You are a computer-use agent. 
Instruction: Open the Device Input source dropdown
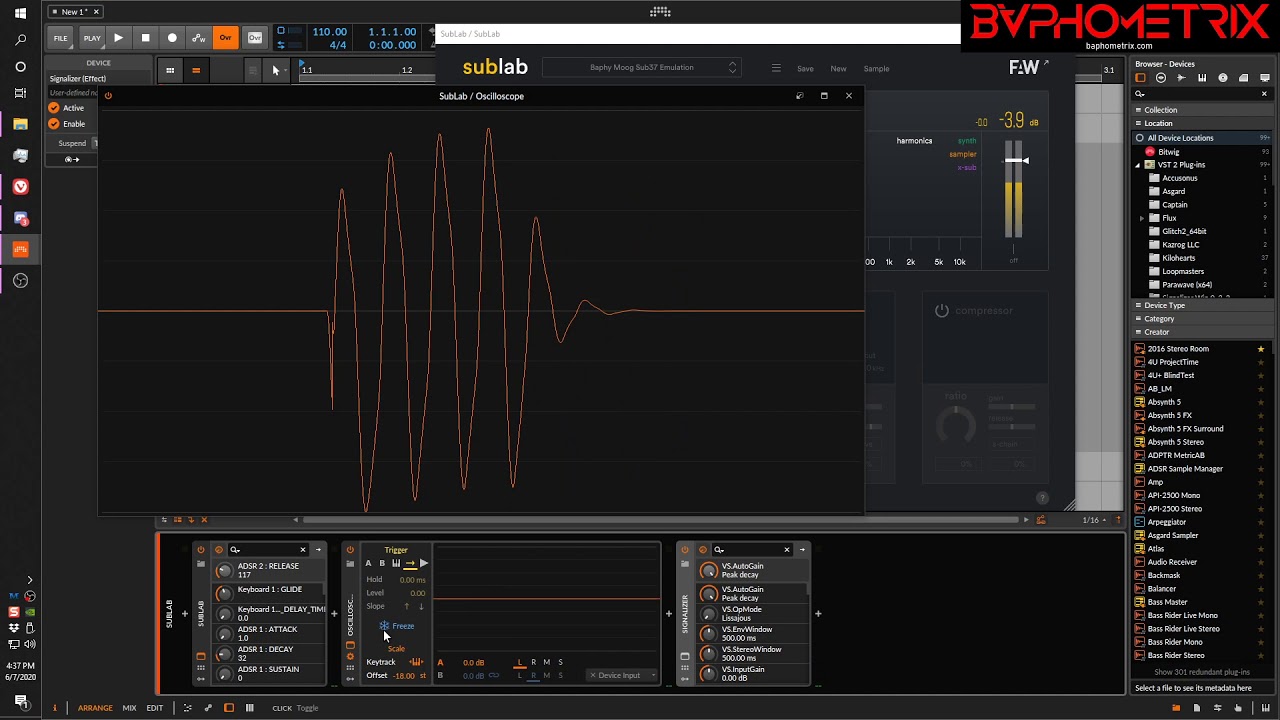coord(621,675)
